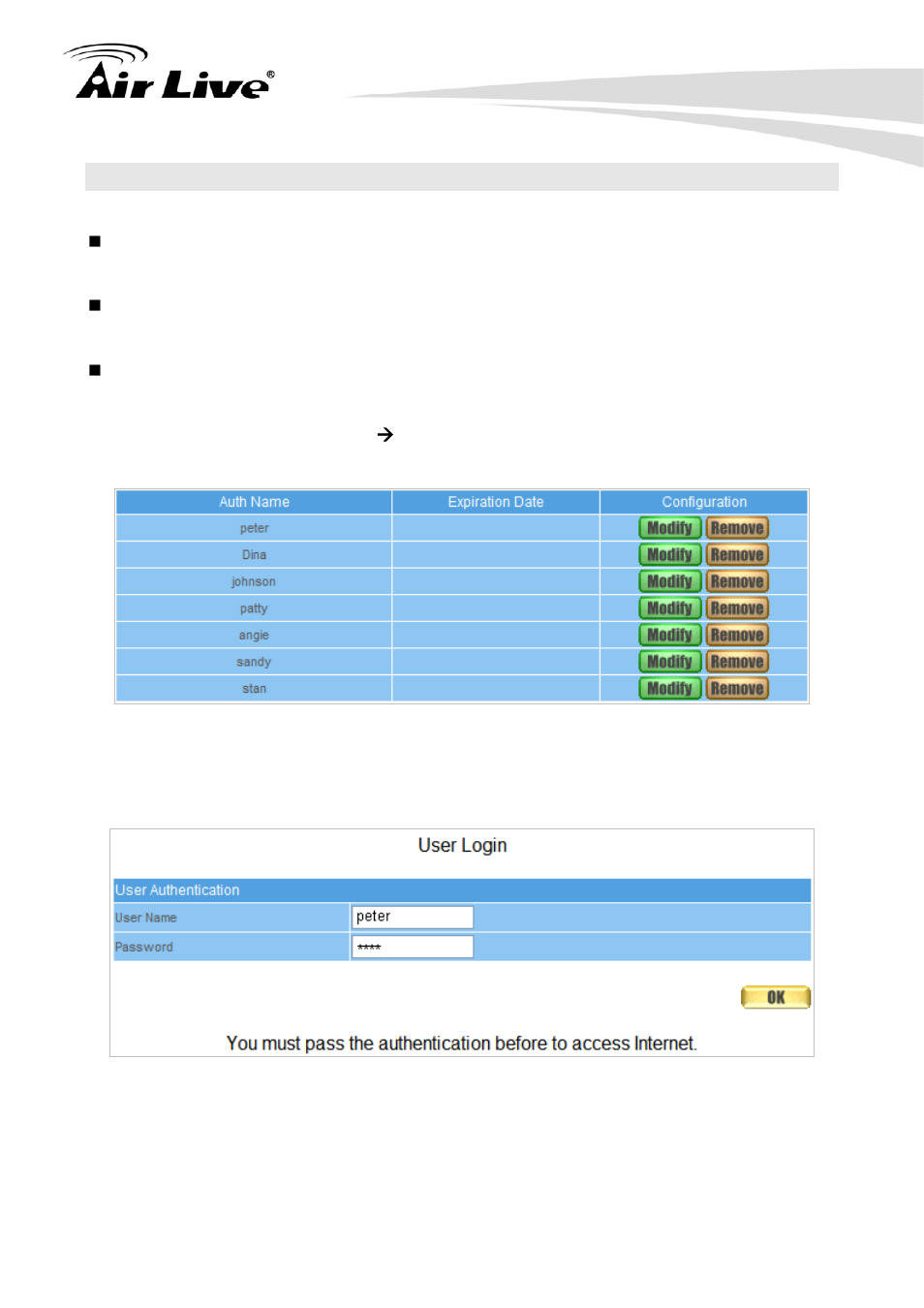Select the Expiration Date column header

click(496, 502)
